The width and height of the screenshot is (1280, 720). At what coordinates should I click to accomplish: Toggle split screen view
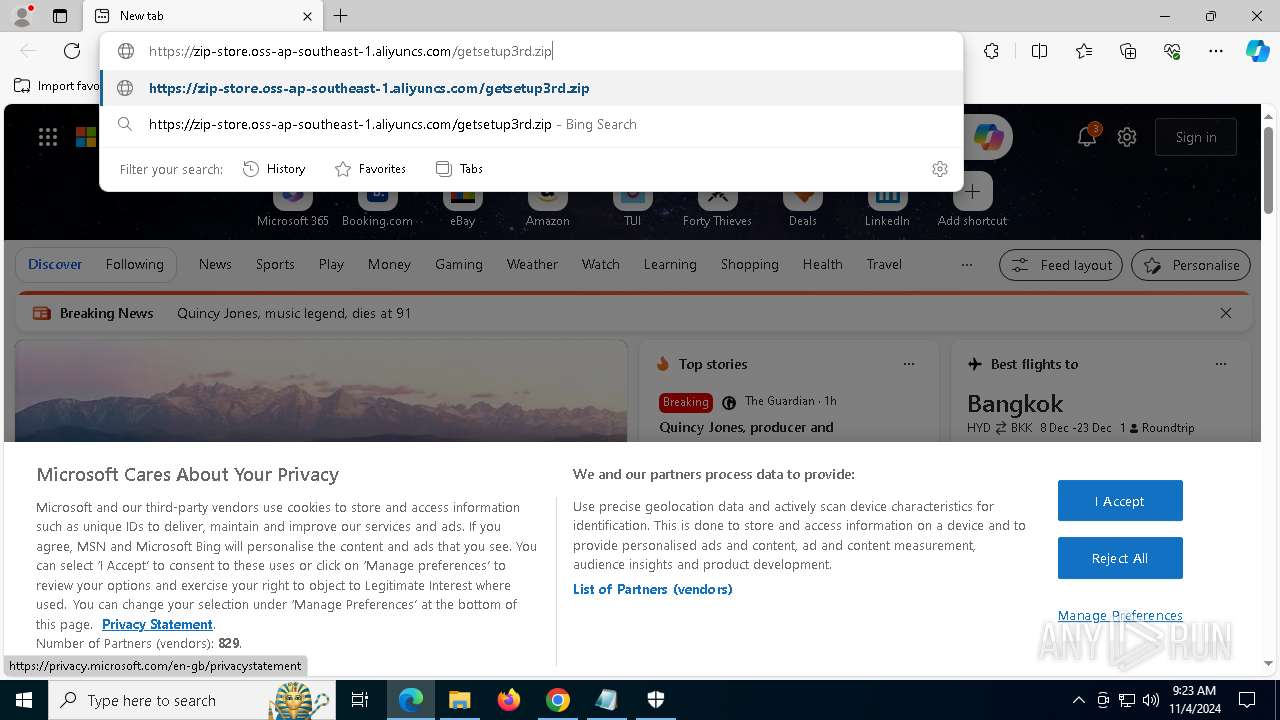point(1039,51)
